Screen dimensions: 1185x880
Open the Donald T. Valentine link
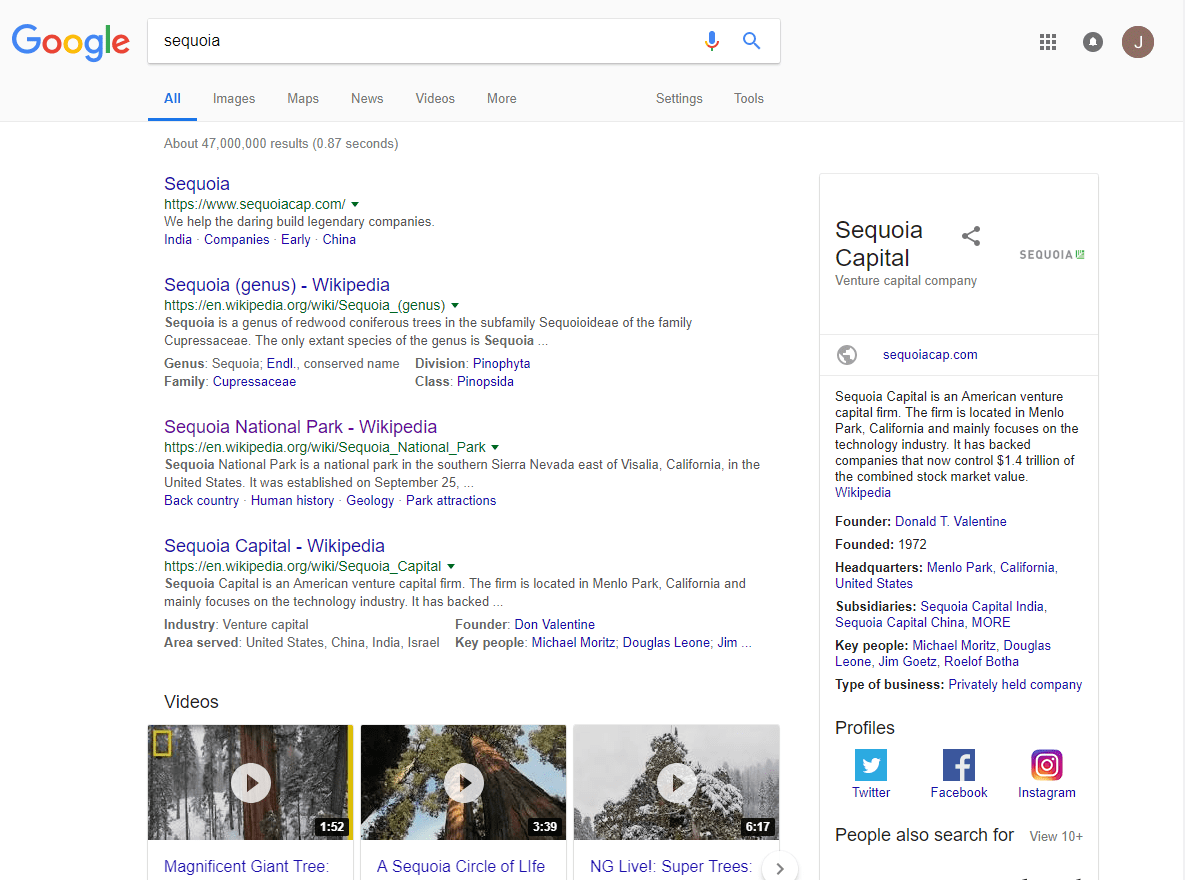click(x=950, y=522)
